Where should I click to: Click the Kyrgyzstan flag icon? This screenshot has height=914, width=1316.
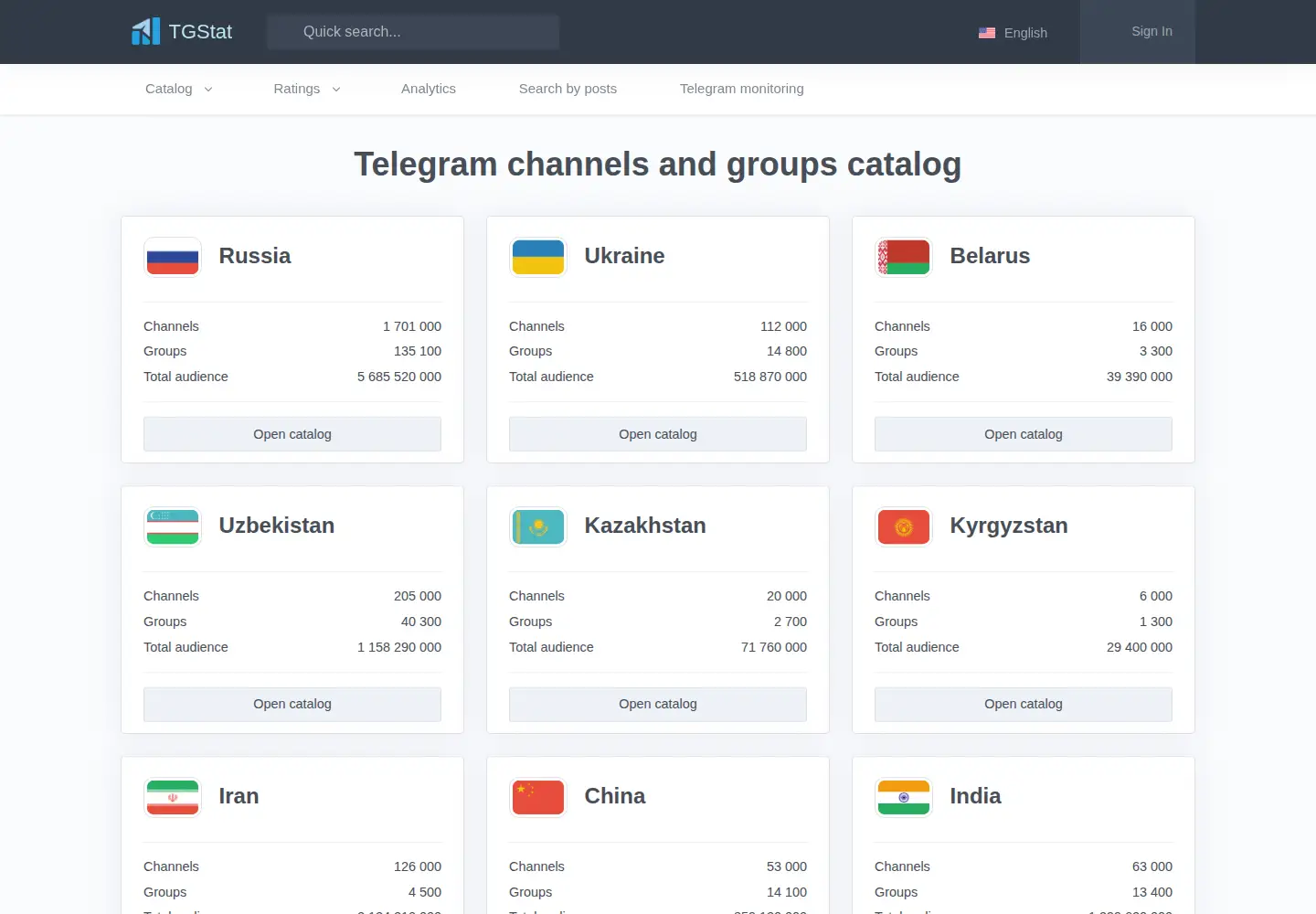904,526
